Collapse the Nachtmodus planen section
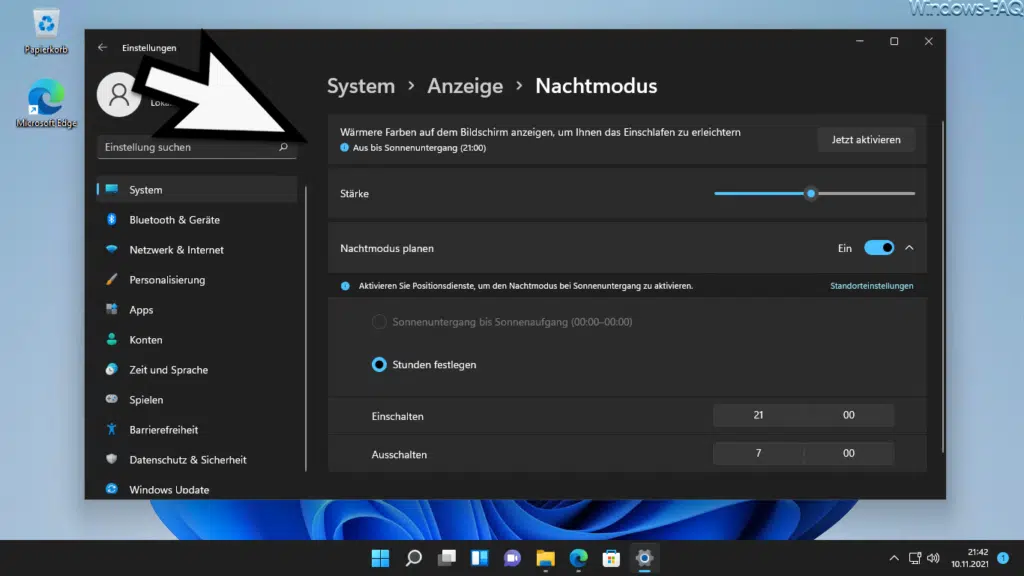Screen dimensions: 1024x576 coord(908,247)
